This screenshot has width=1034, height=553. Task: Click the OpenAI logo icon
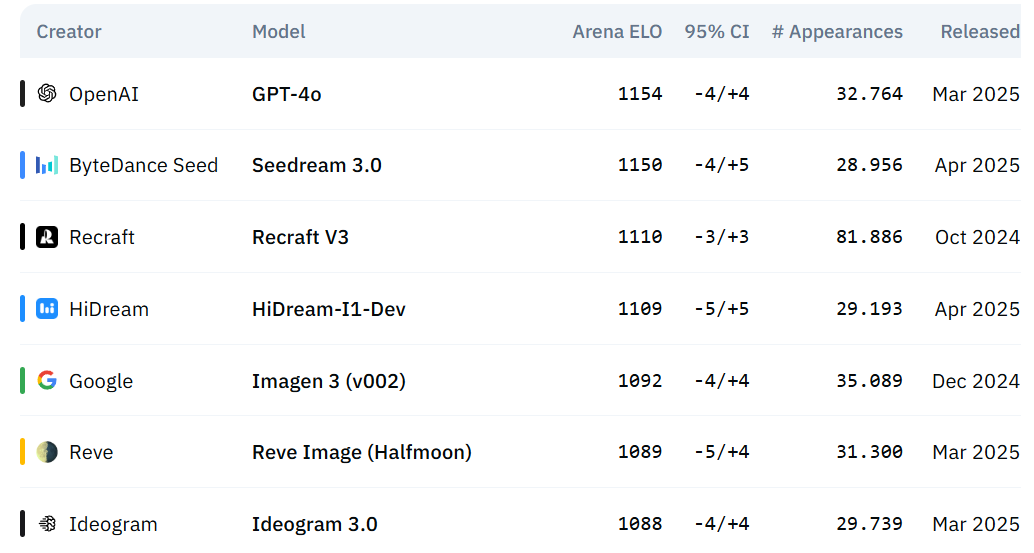pyautogui.click(x=47, y=94)
